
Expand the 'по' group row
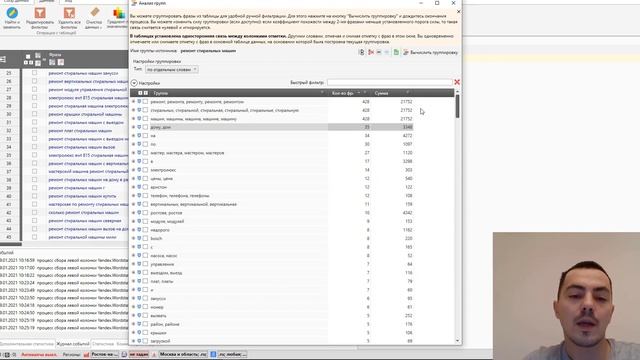[x=133, y=144]
